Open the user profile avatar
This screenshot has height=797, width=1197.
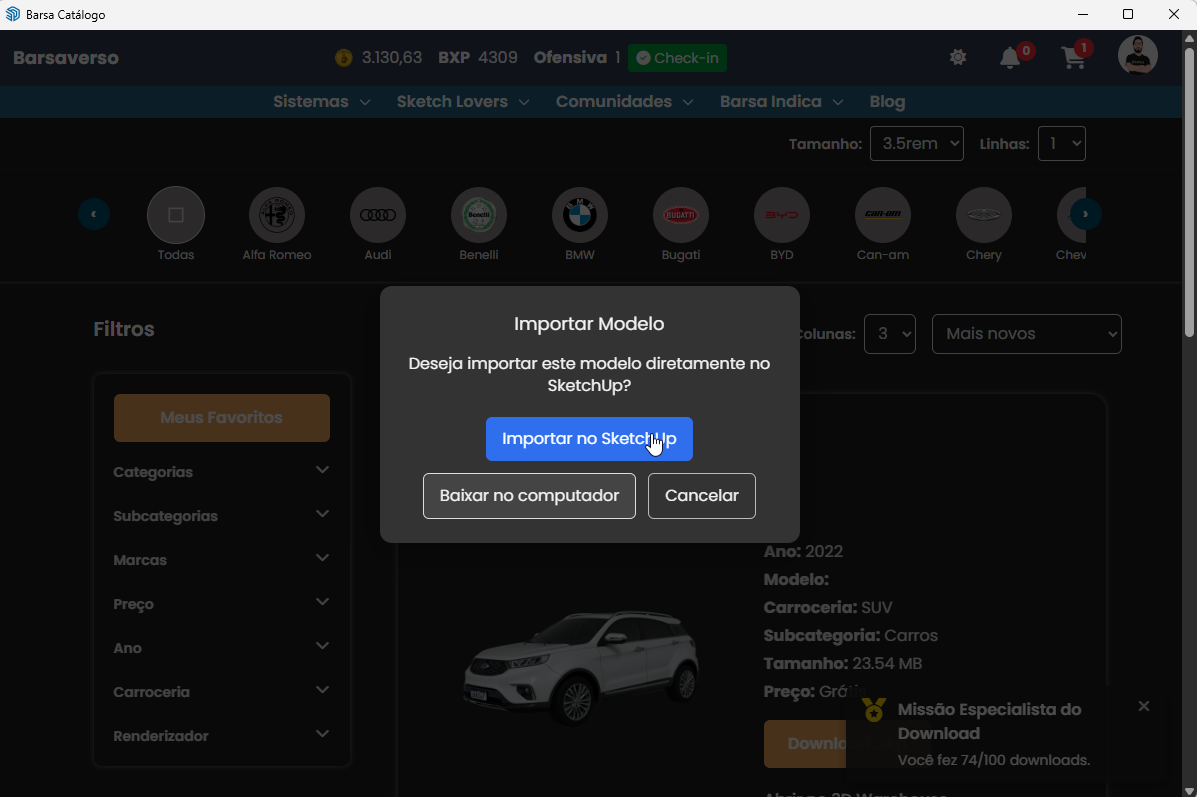[x=1137, y=56]
